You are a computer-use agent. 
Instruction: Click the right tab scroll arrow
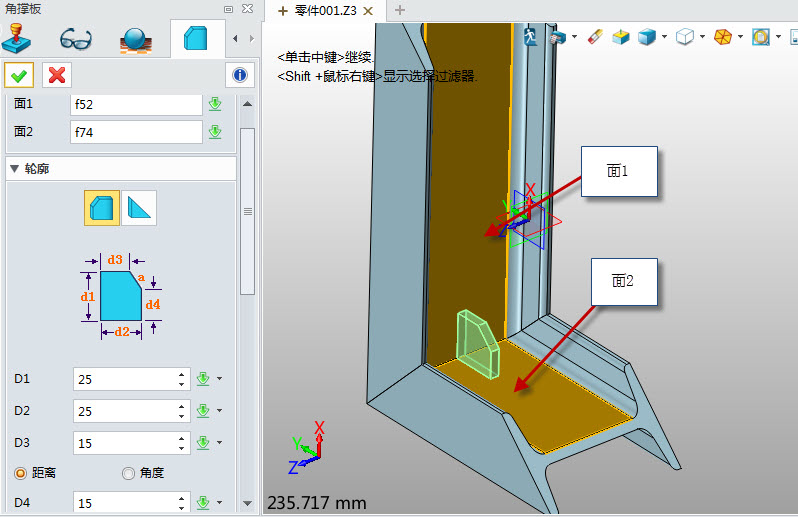[x=251, y=39]
